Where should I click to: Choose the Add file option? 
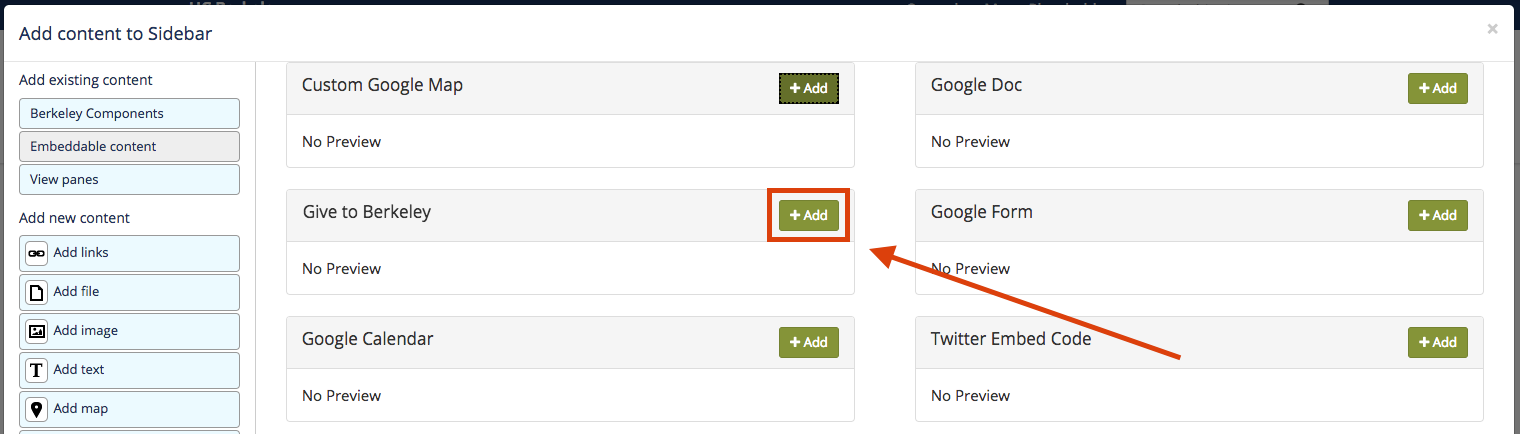129,292
